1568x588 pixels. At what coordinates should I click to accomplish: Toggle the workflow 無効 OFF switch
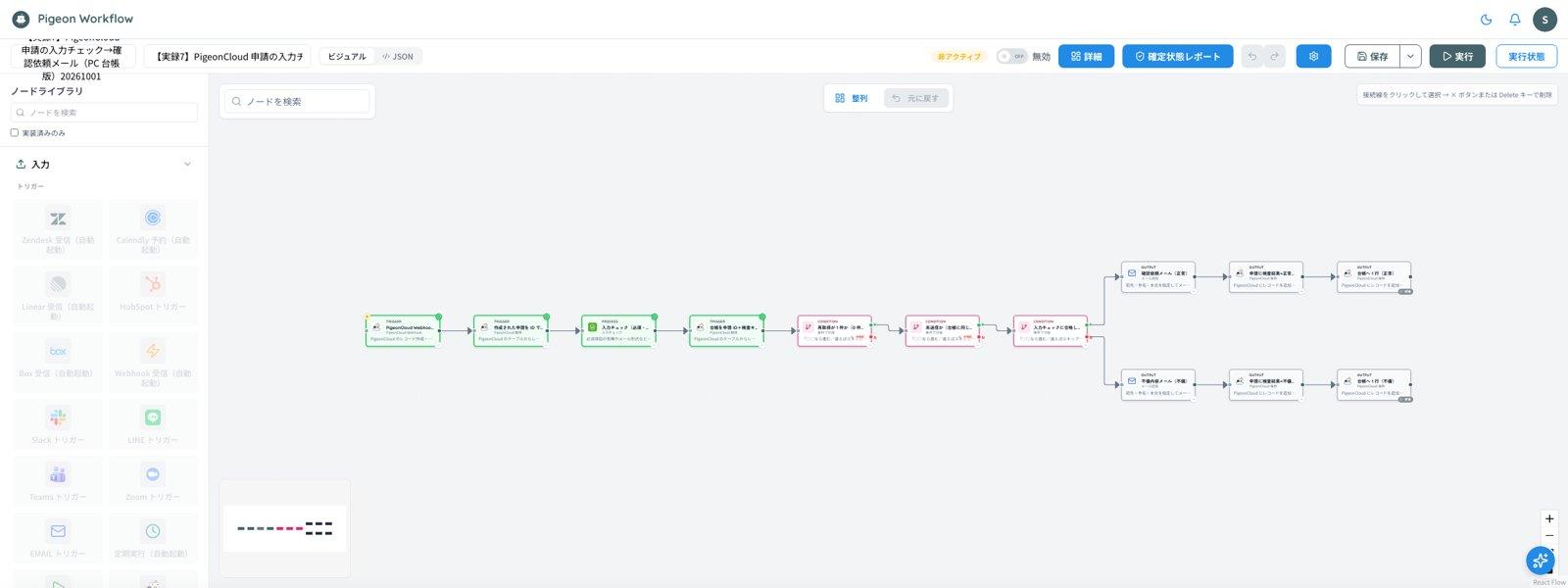pyautogui.click(x=1011, y=56)
